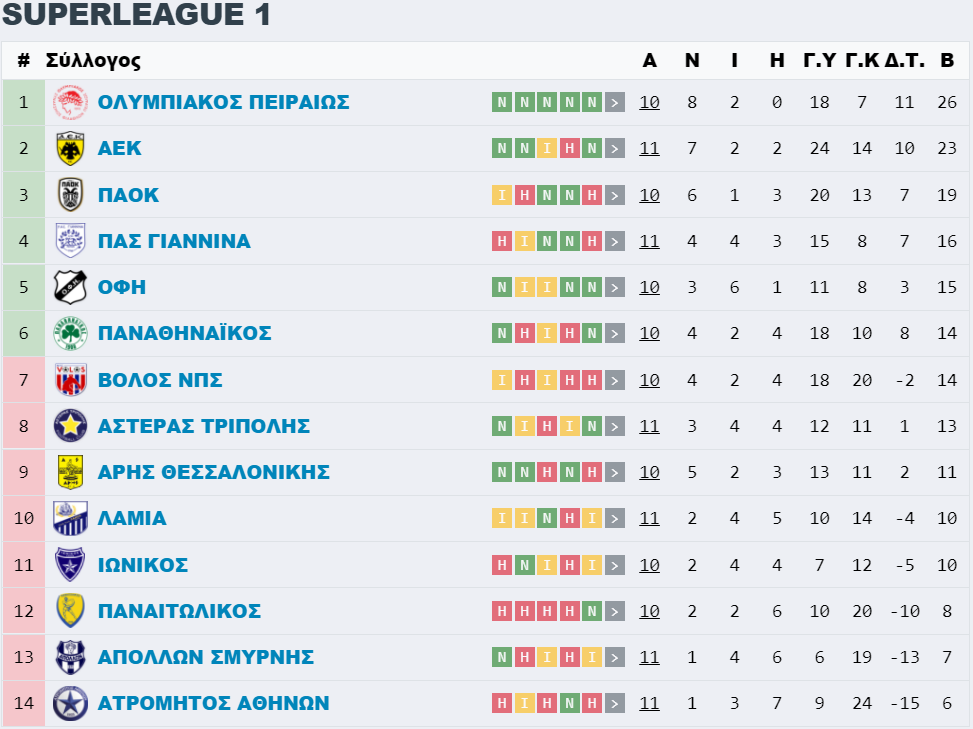Expand form arrow in Λαμία row
The image size is (973, 729).
click(615, 518)
